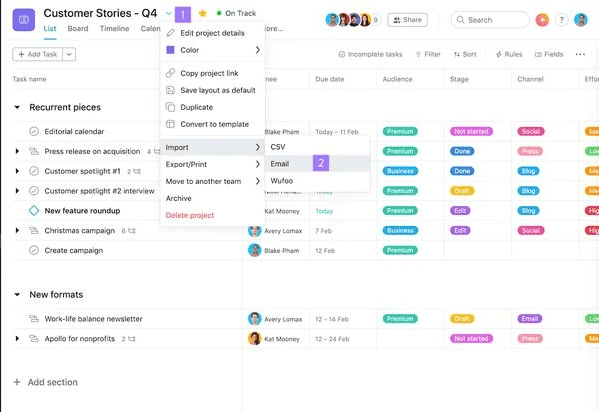
Task: Click the Share button
Action: [x=407, y=20]
